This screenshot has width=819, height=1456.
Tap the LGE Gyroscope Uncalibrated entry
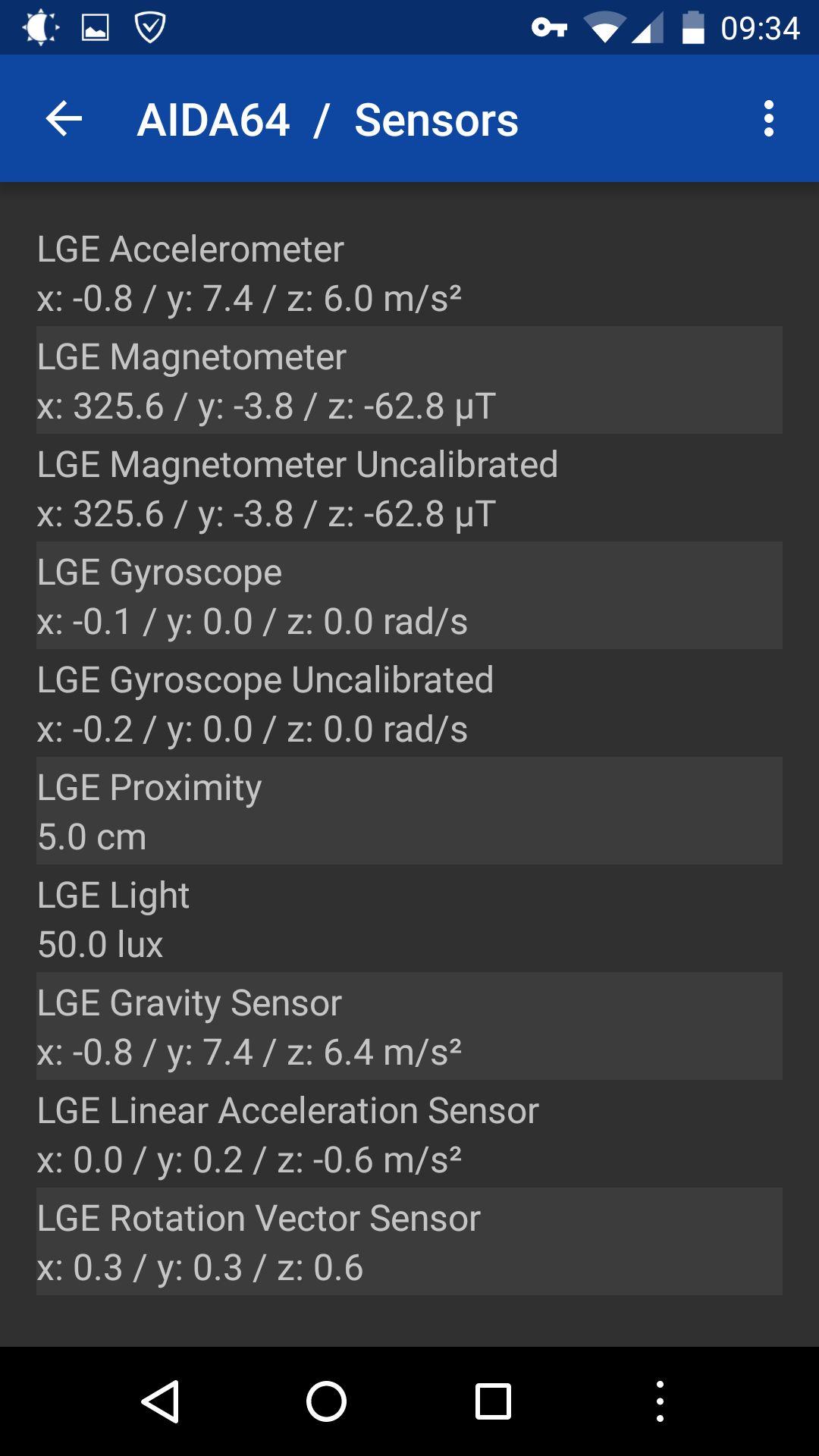click(x=409, y=703)
